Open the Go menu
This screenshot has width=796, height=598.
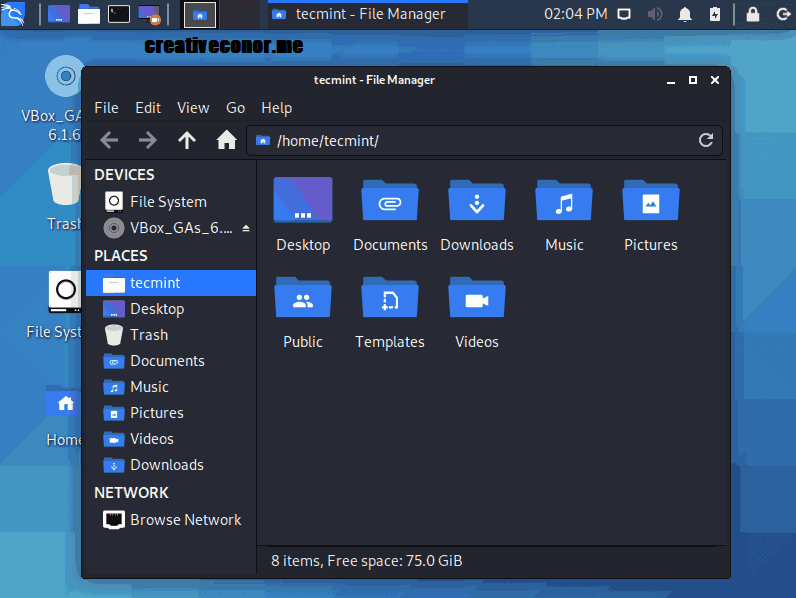click(235, 108)
